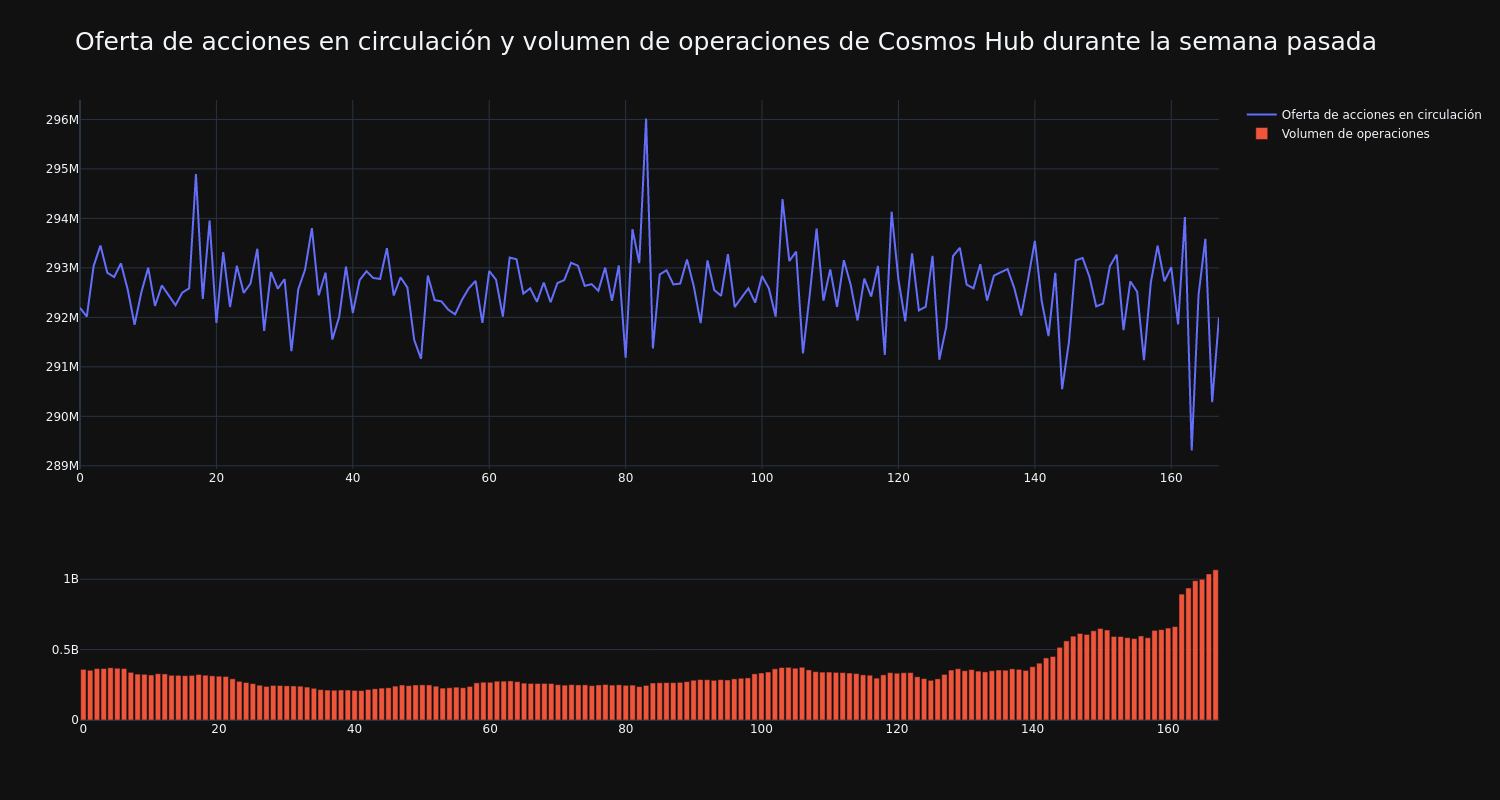Click the 290M y-axis label
The width and height of the screenshot is (1500, 800).
click(62, 417)
